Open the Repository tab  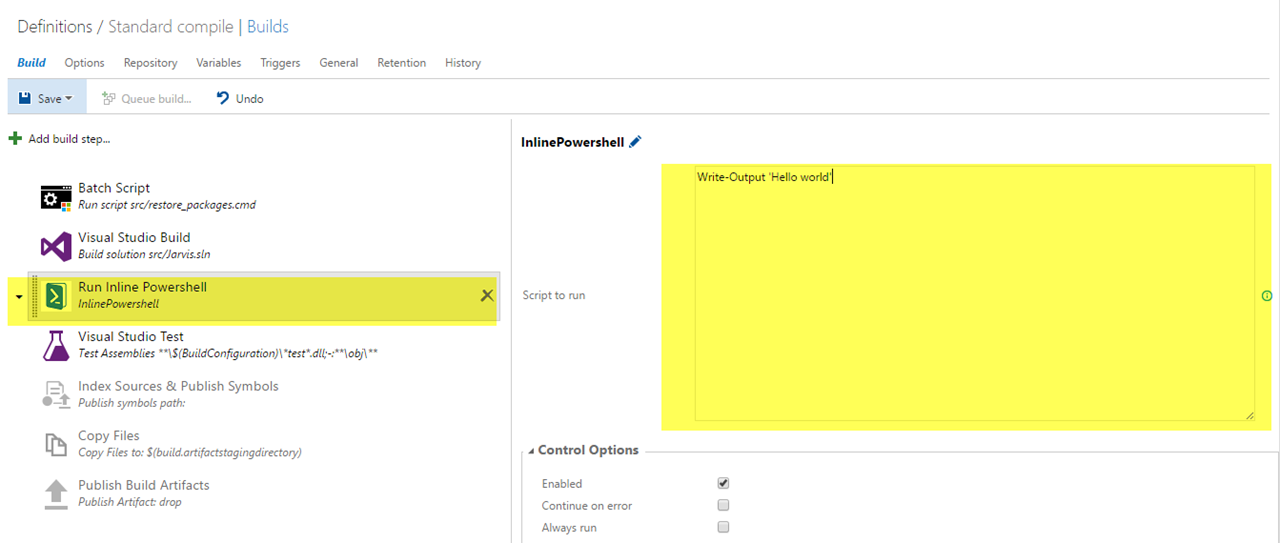pos(150,62)
